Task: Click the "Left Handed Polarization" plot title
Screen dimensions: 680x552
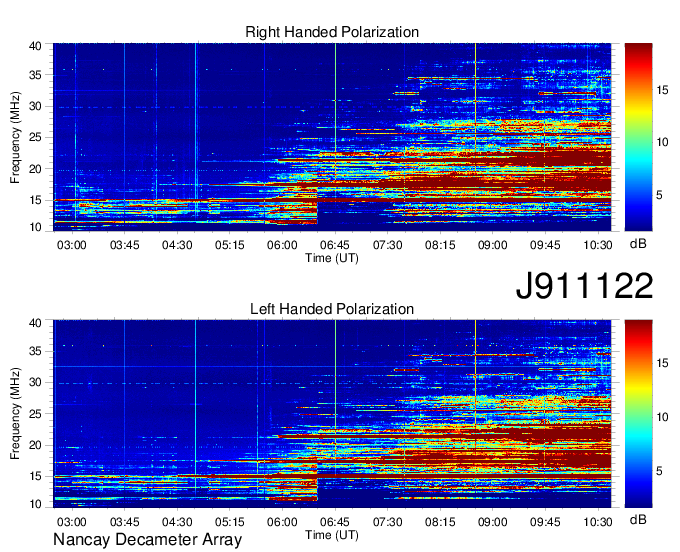Action: pos(332,309)
